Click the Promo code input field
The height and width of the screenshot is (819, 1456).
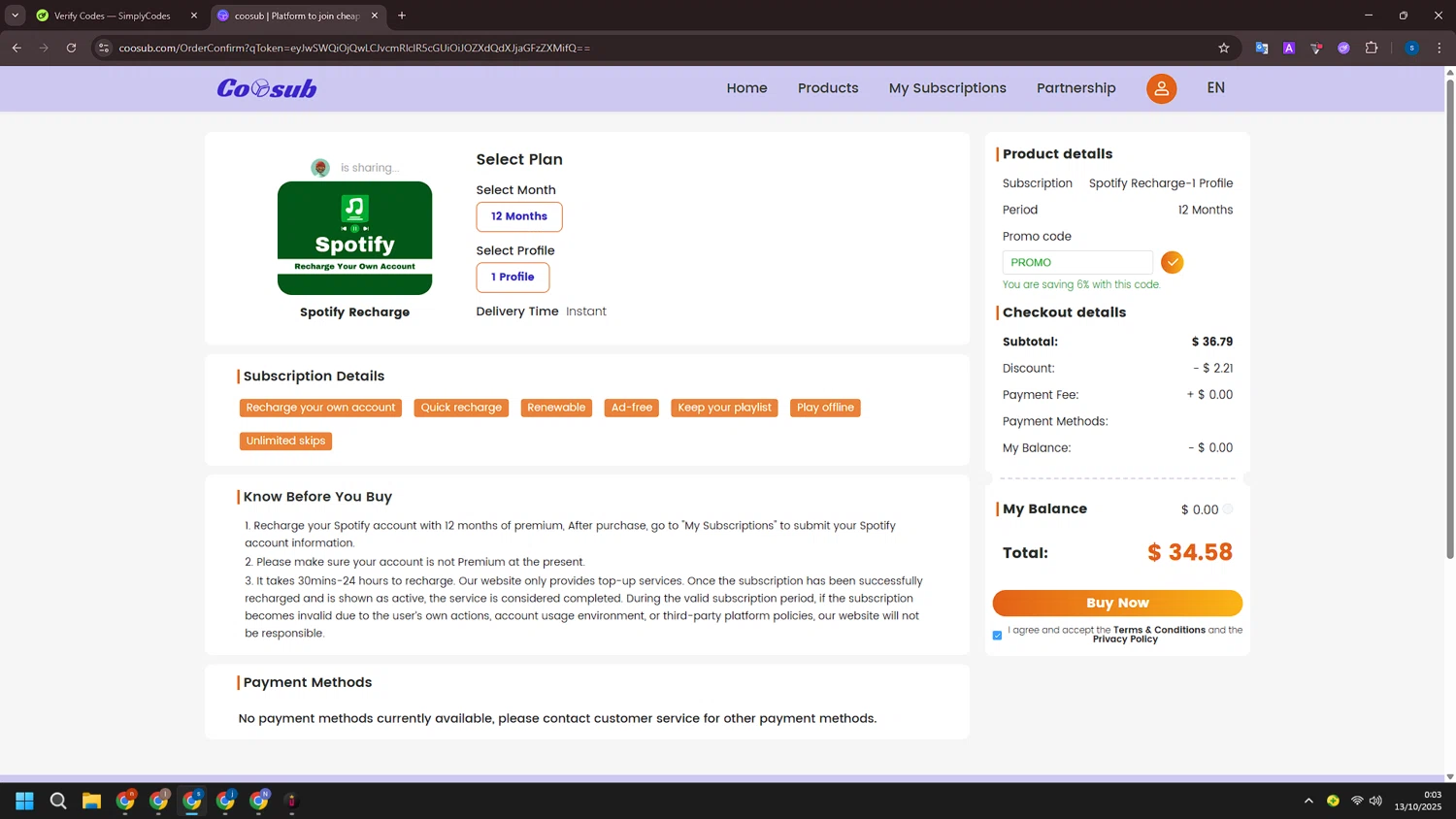tap(1077, 262)
